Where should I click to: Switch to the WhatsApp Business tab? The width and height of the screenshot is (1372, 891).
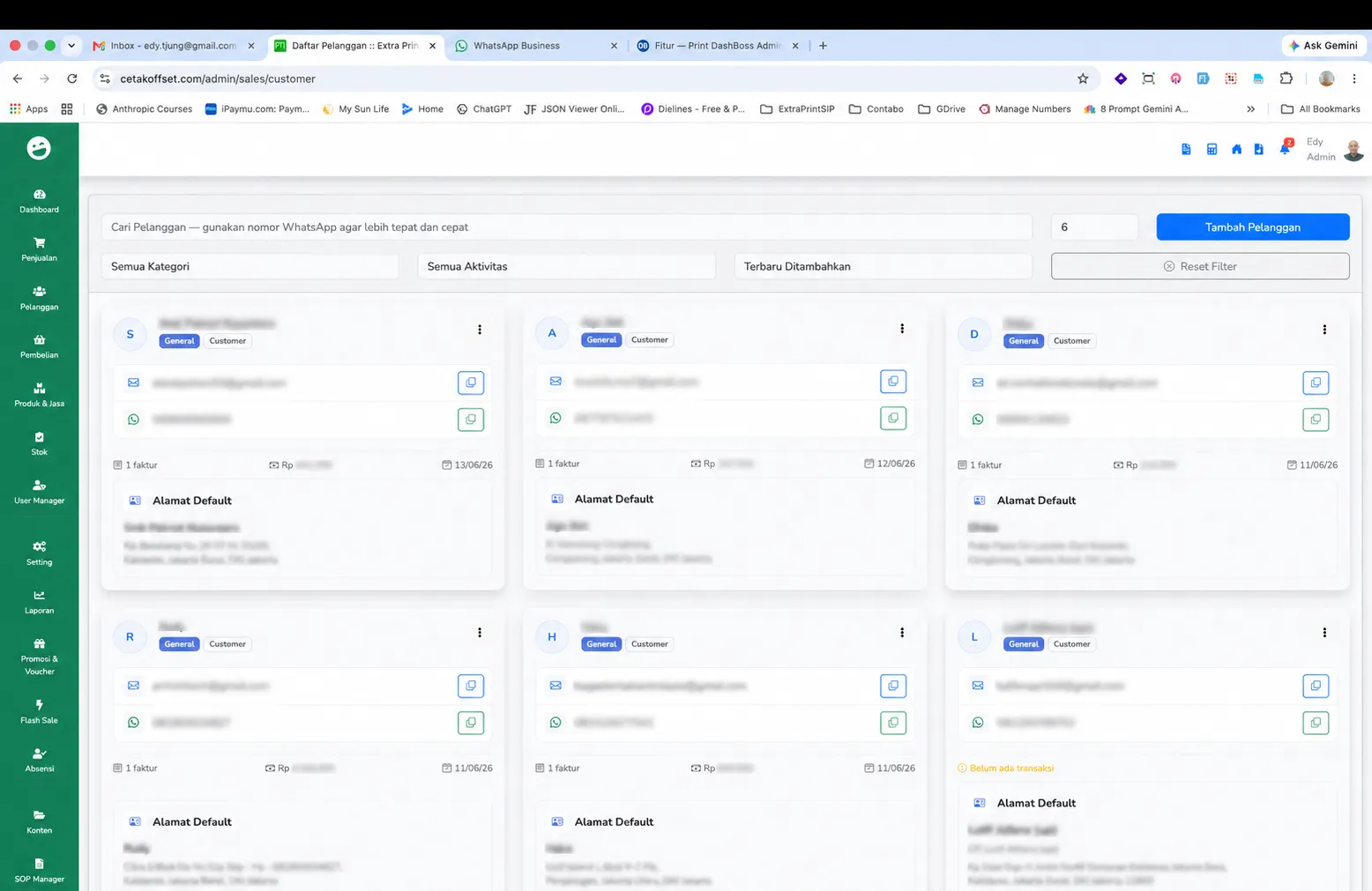[535, 46]
